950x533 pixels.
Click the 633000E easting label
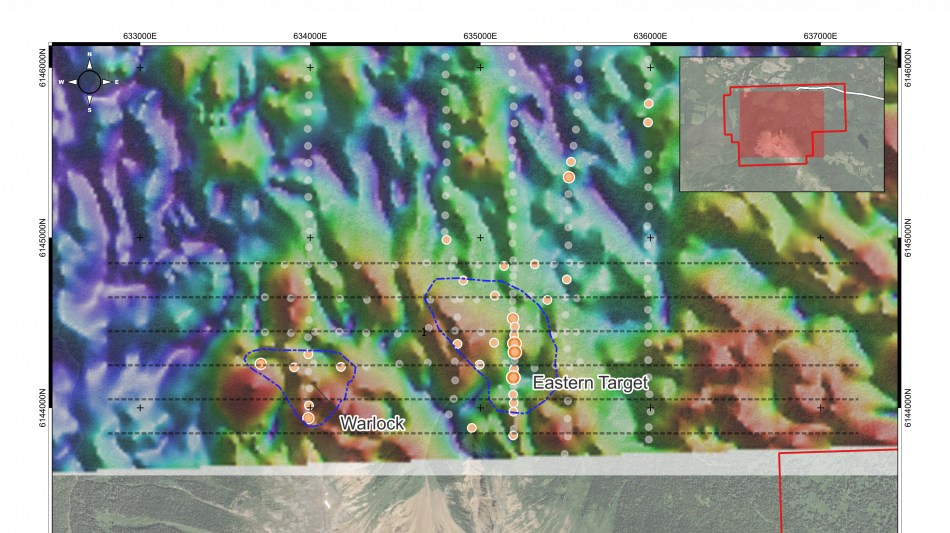140,36
